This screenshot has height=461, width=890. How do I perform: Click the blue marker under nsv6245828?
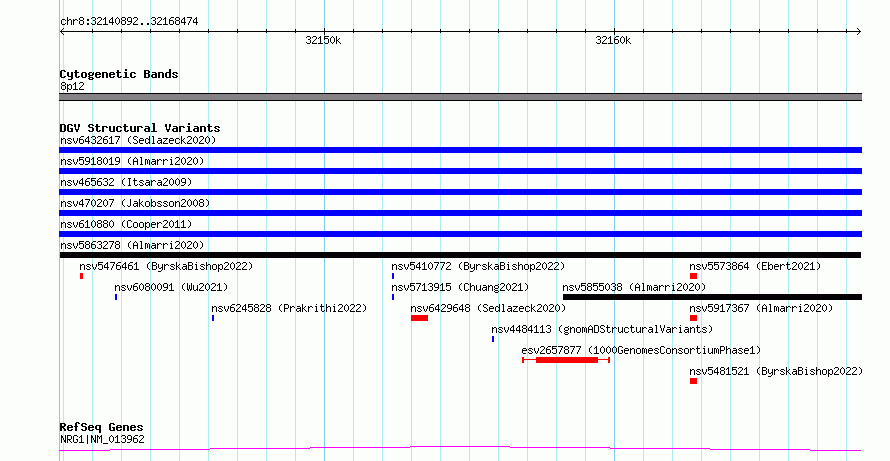(213, 318)
